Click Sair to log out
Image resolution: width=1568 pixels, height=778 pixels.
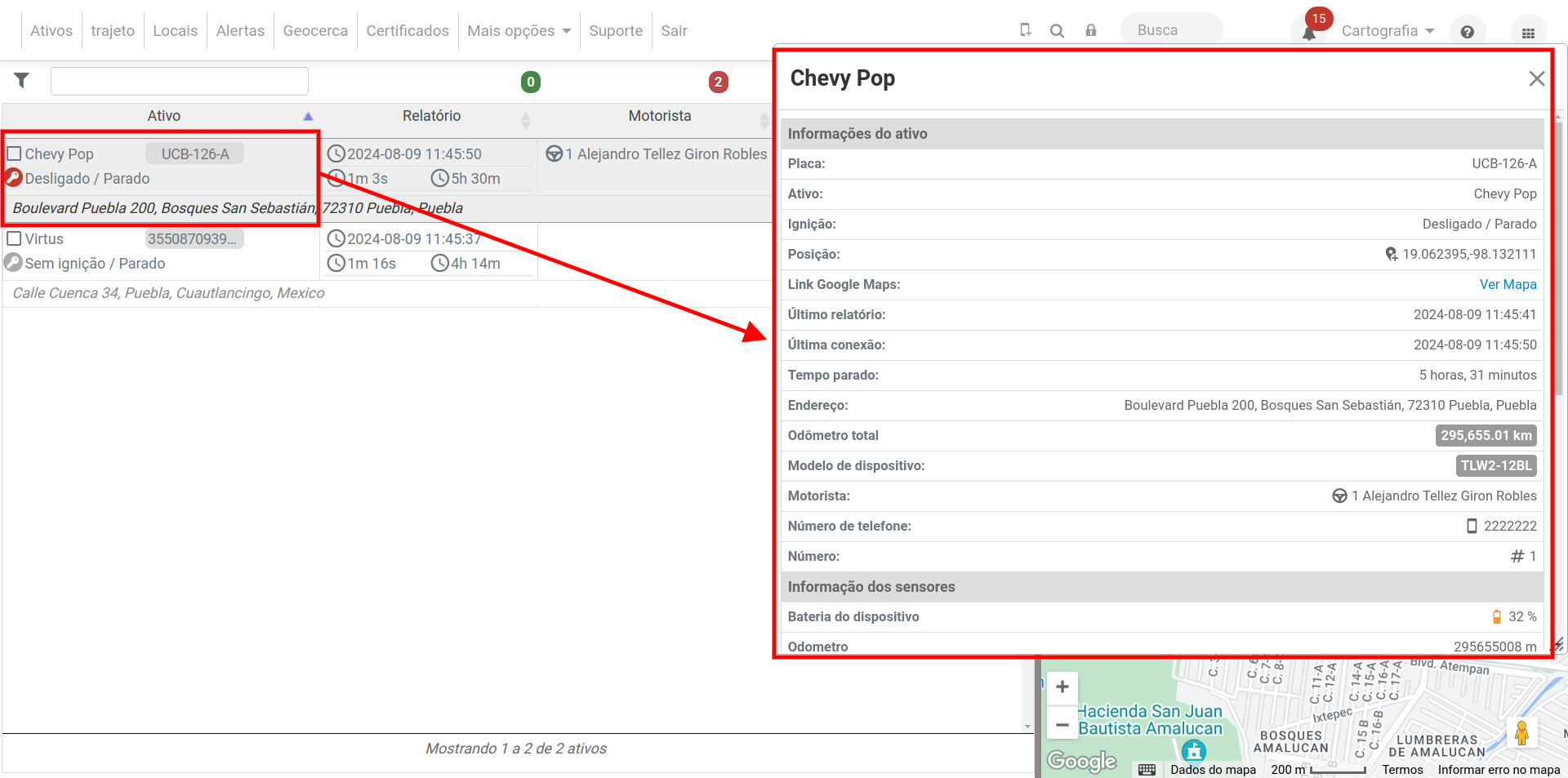coord(674,30)
